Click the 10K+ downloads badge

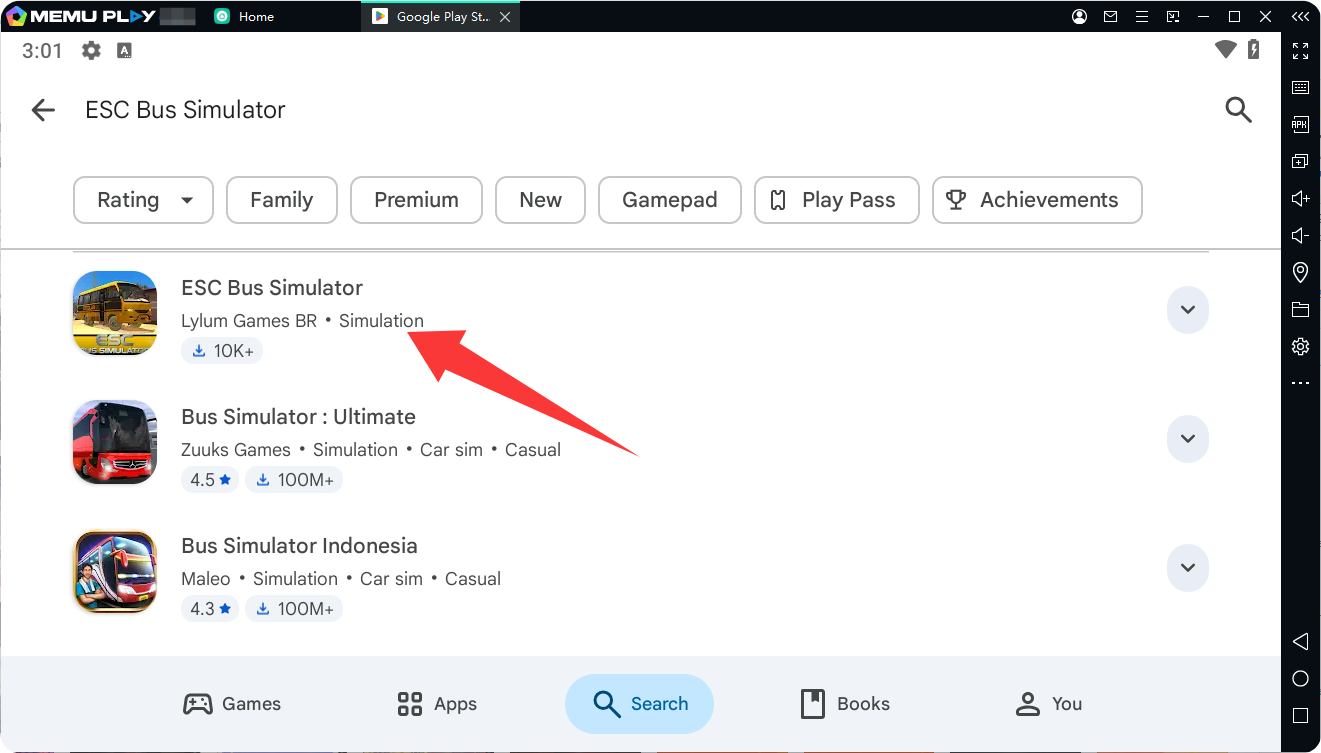(222, 351)
